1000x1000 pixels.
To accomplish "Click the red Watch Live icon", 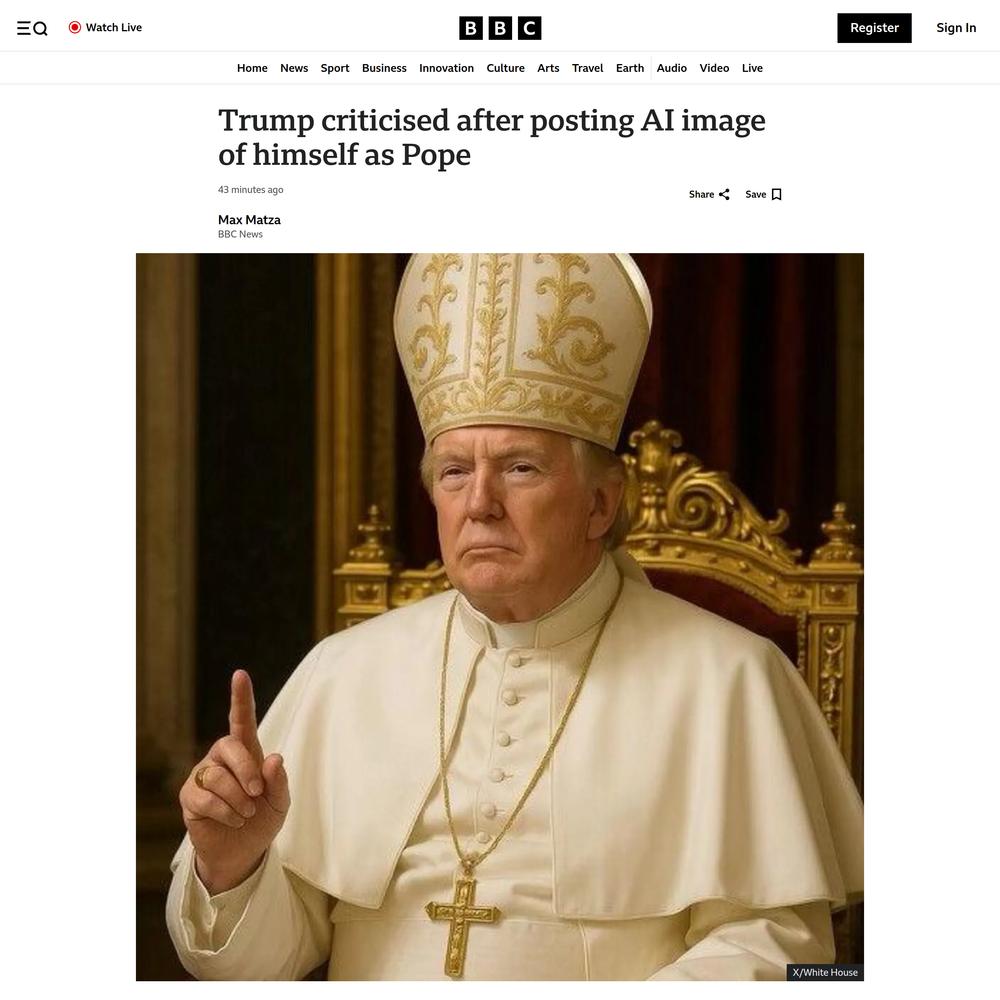I will (x=75, y=27).
